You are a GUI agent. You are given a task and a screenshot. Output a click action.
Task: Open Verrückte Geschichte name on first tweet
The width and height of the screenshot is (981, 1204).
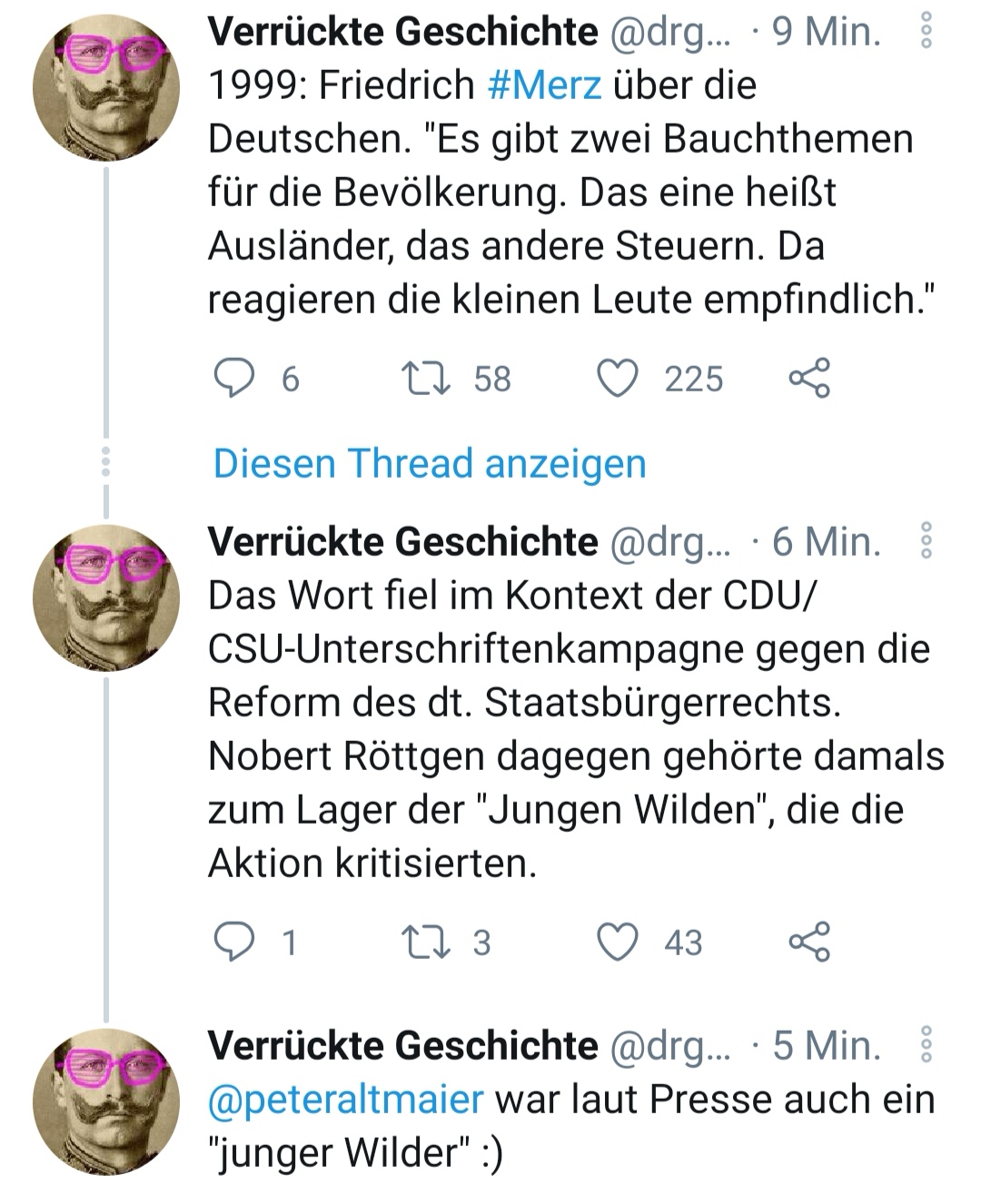(402, 33)
